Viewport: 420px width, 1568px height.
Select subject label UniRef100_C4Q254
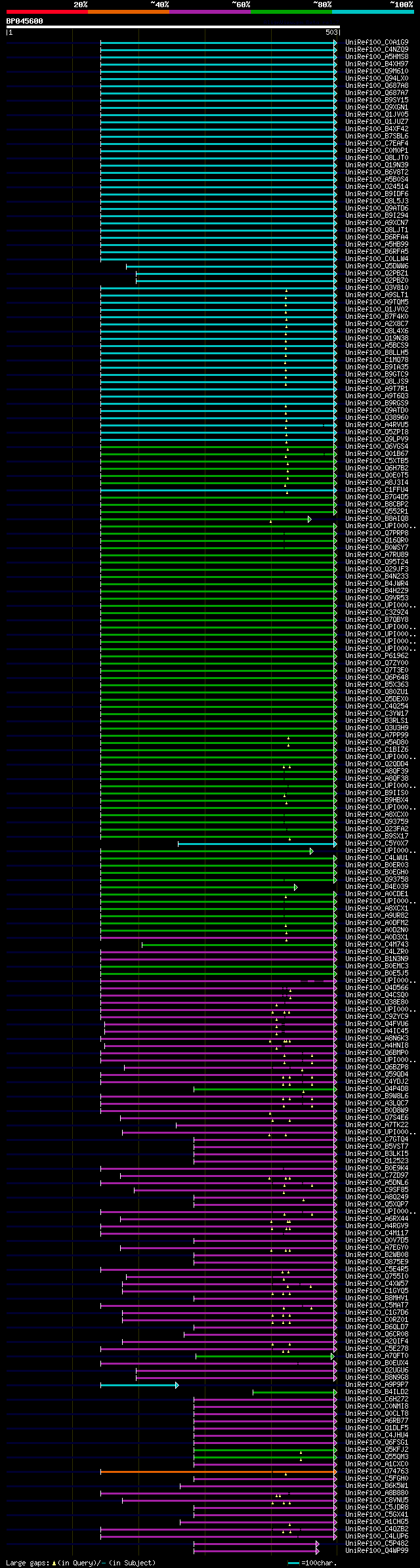[x=377, y=706]
